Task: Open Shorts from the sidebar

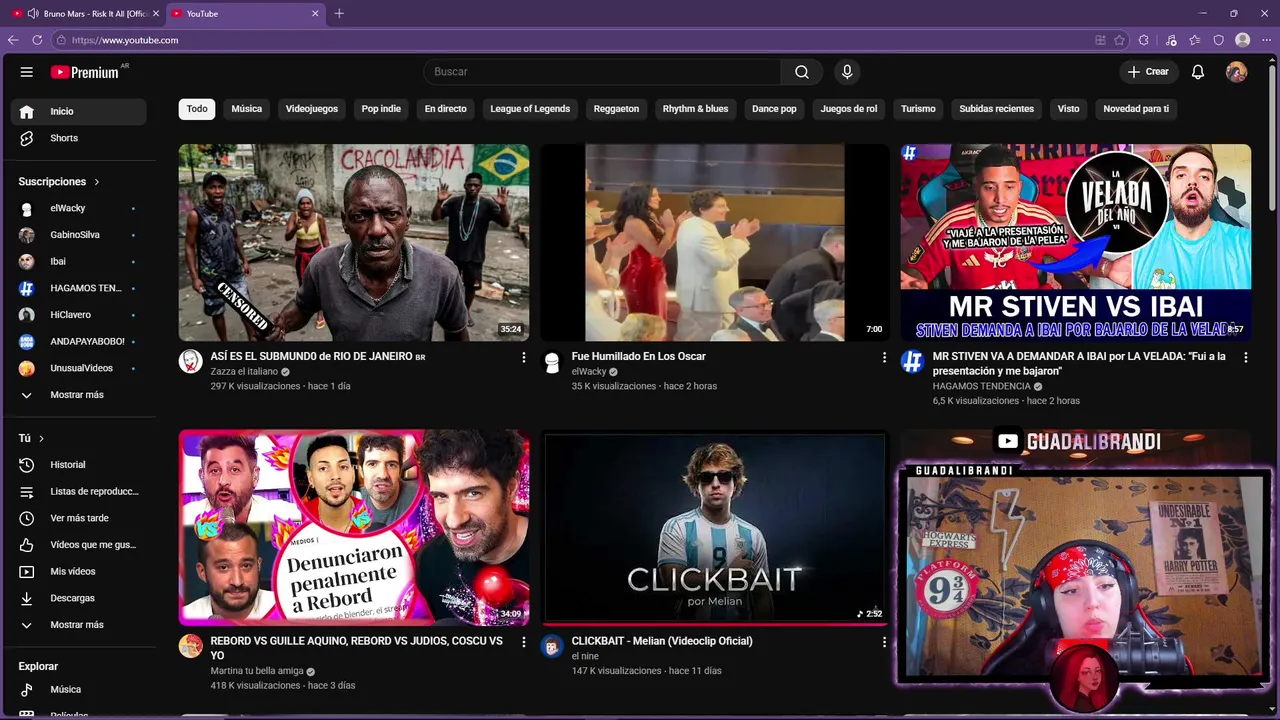Action: [79, 138]
